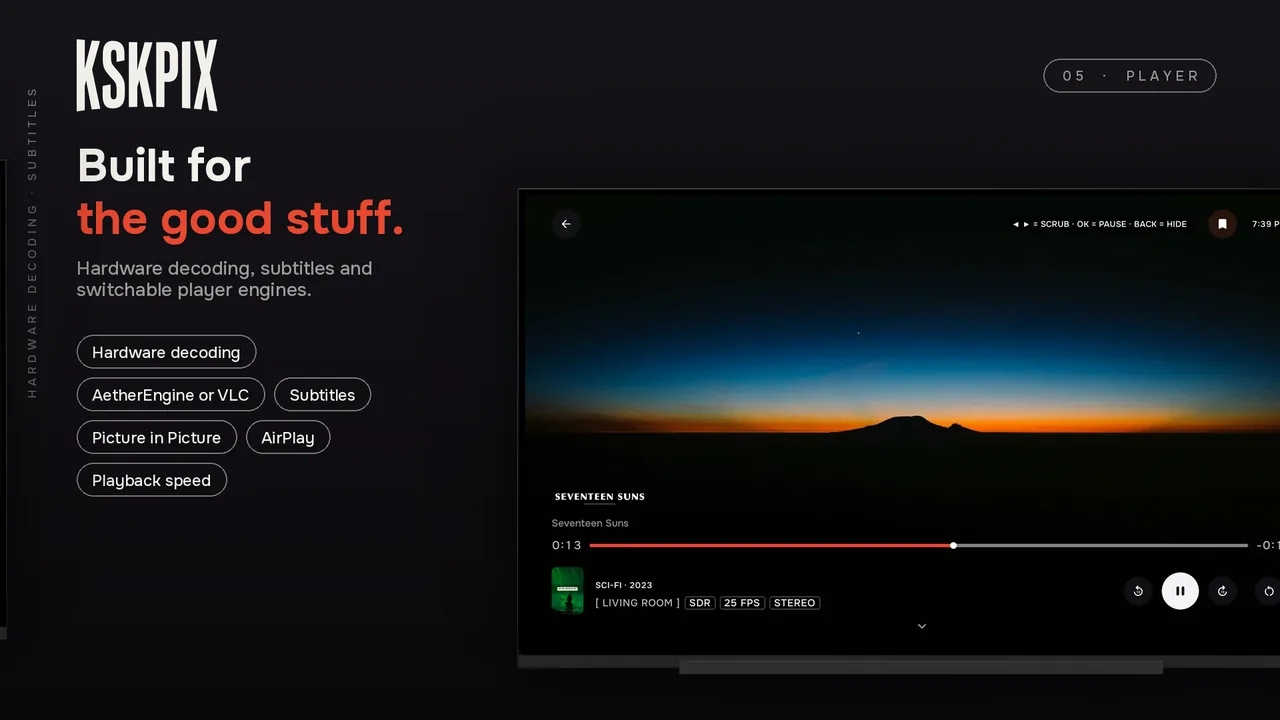Click the SDR badge
Viewport: 1280px width, 720px height.
(700, 603)
